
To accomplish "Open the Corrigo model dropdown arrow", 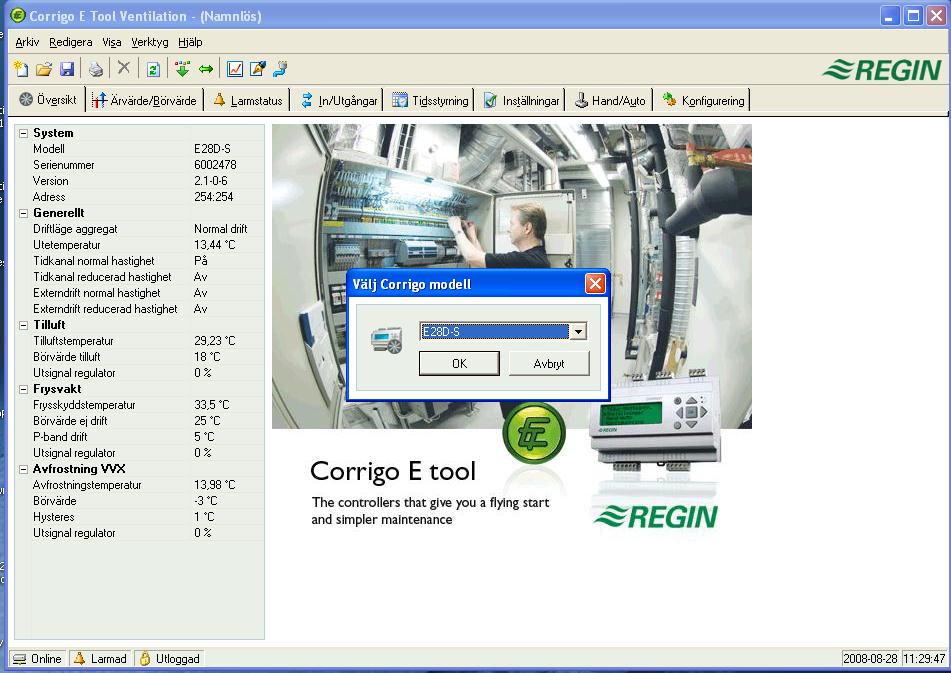I will [x=579, y=332].
